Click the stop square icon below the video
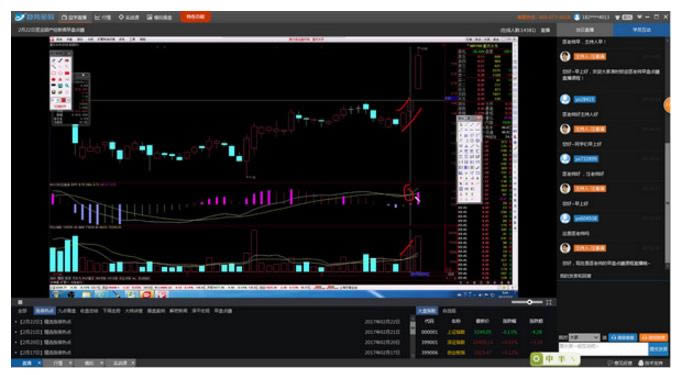Viewport: 679px width, 375px height. click(x=20, y=302)
